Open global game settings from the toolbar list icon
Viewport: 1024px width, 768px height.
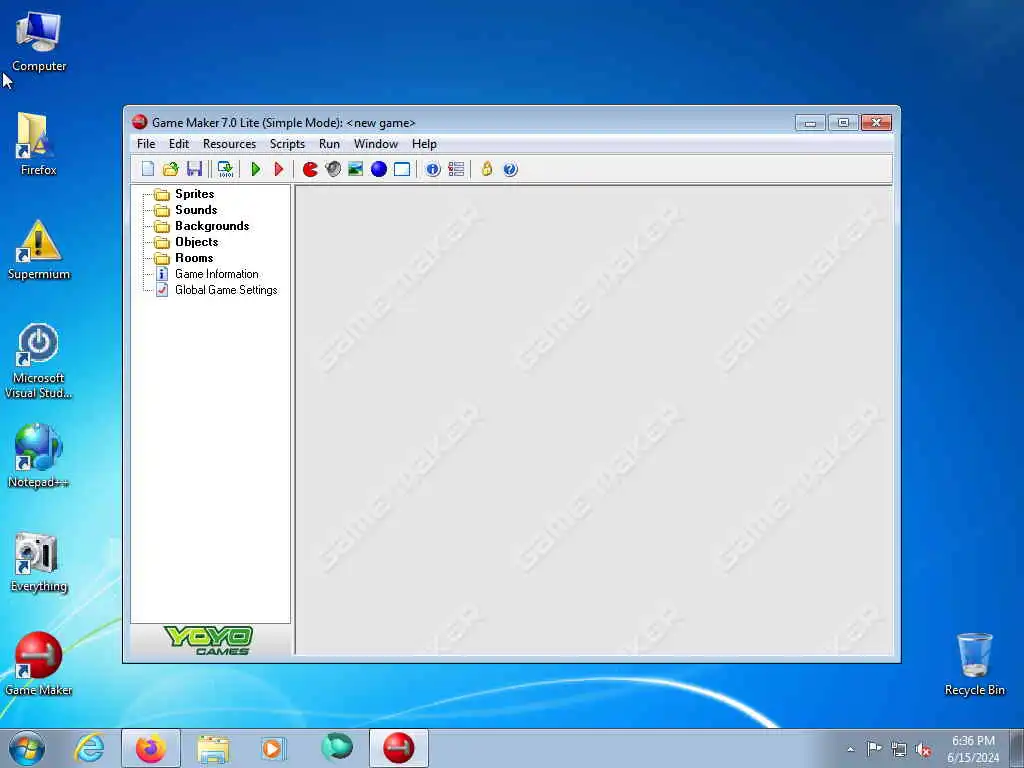point(456,169)
